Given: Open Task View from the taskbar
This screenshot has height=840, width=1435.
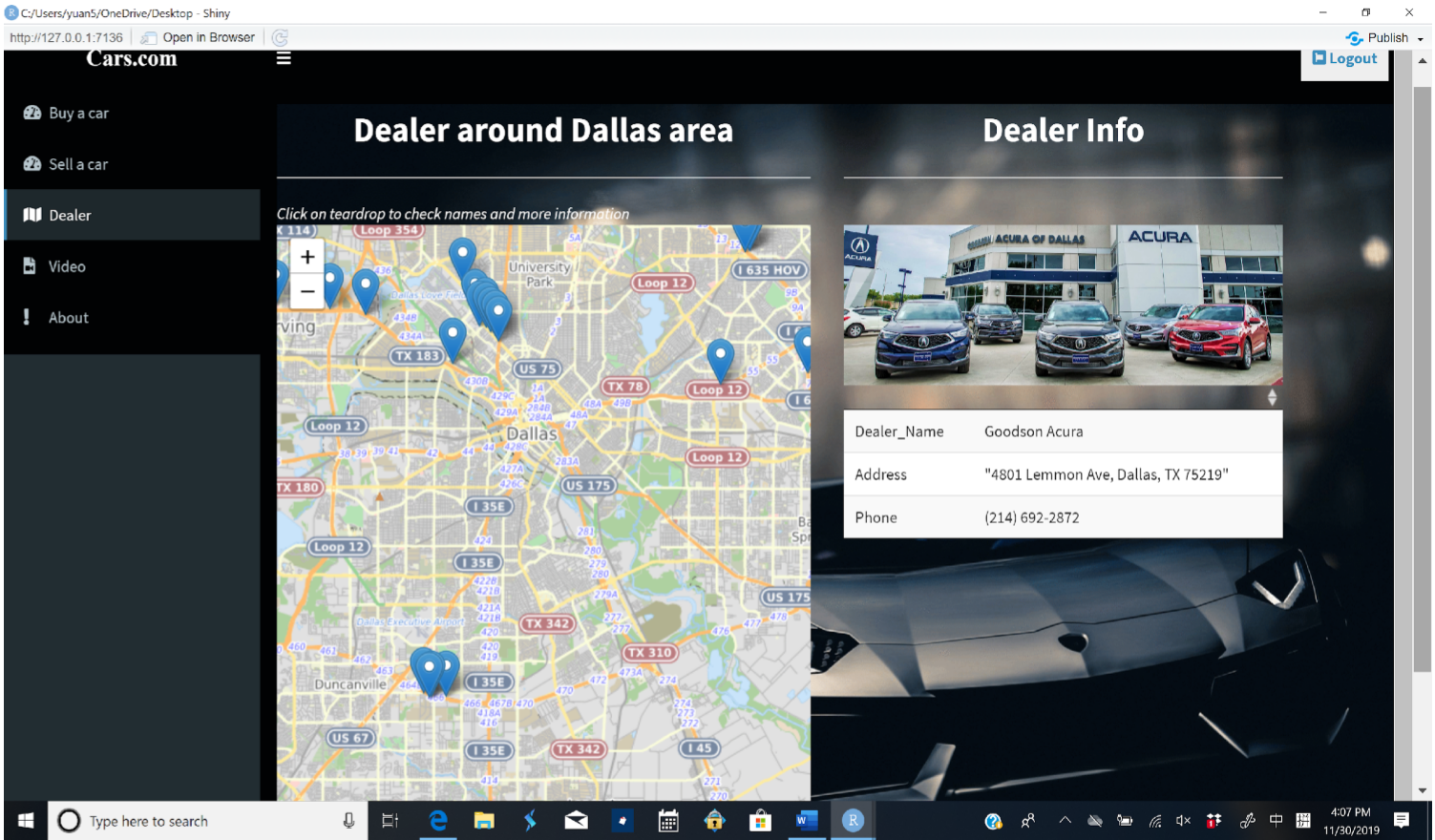Looking at the screenshot, I should coord(390,821).
